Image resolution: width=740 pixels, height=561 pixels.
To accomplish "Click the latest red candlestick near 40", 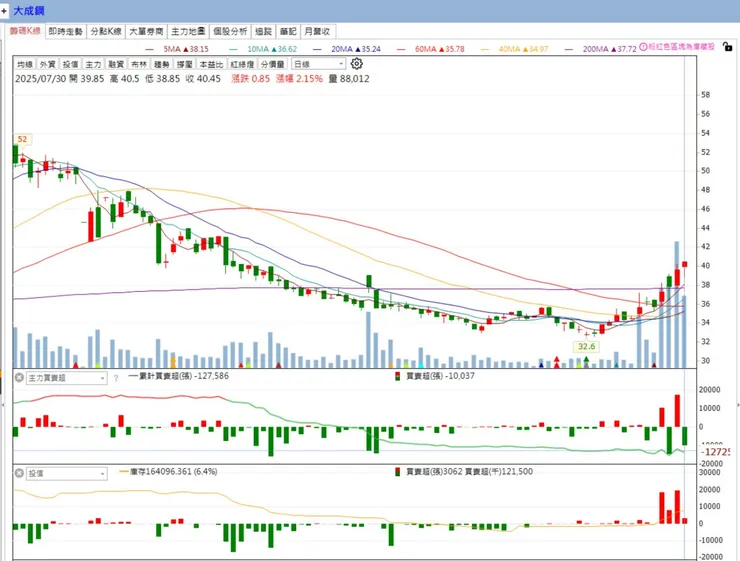I will coord(685,264).
